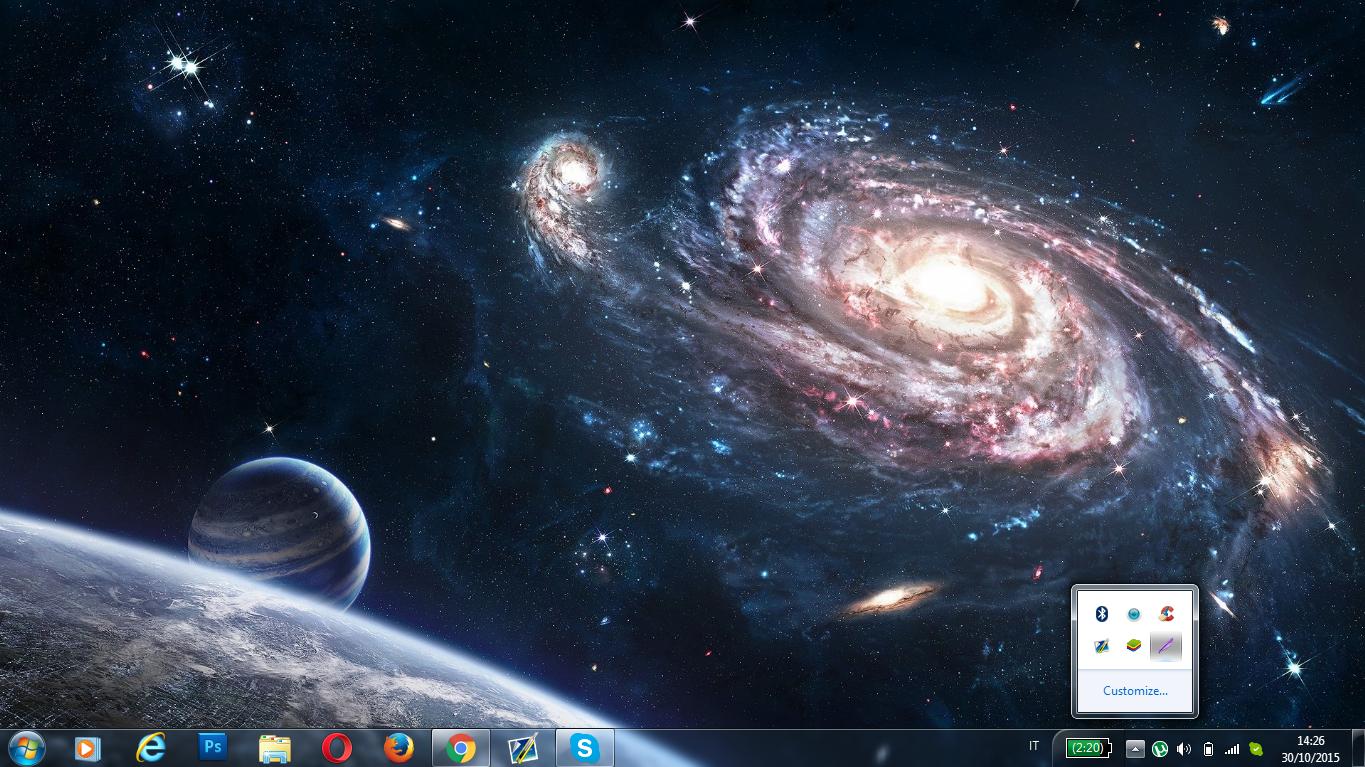This screenshot has width=1365, height=767.
Task: Open BlueStacks icon in tray popup
Action: tap(1134, 646)
